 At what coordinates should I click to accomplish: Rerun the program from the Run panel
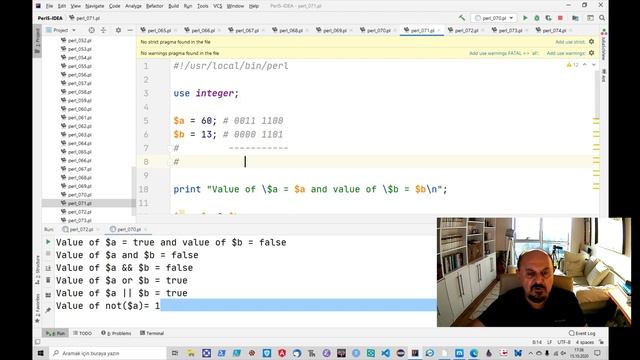tap(48, 242)
